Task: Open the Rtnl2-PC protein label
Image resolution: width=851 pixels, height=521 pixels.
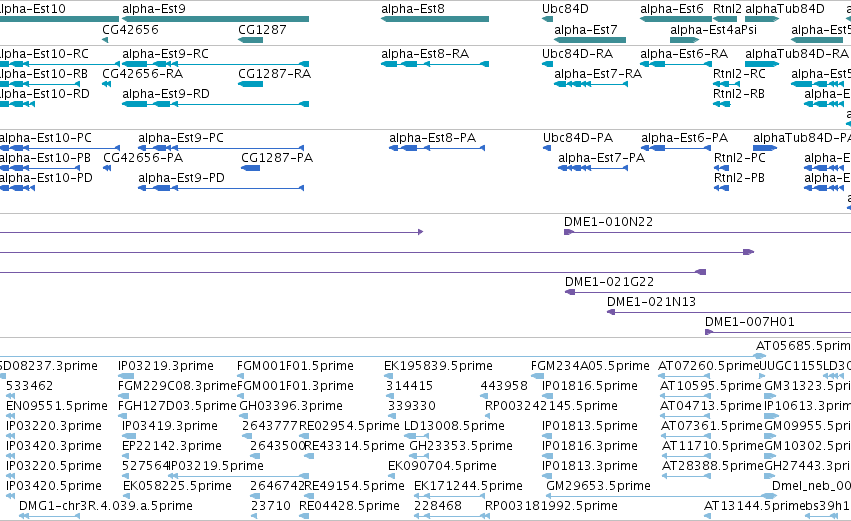Action: point(740,158)
